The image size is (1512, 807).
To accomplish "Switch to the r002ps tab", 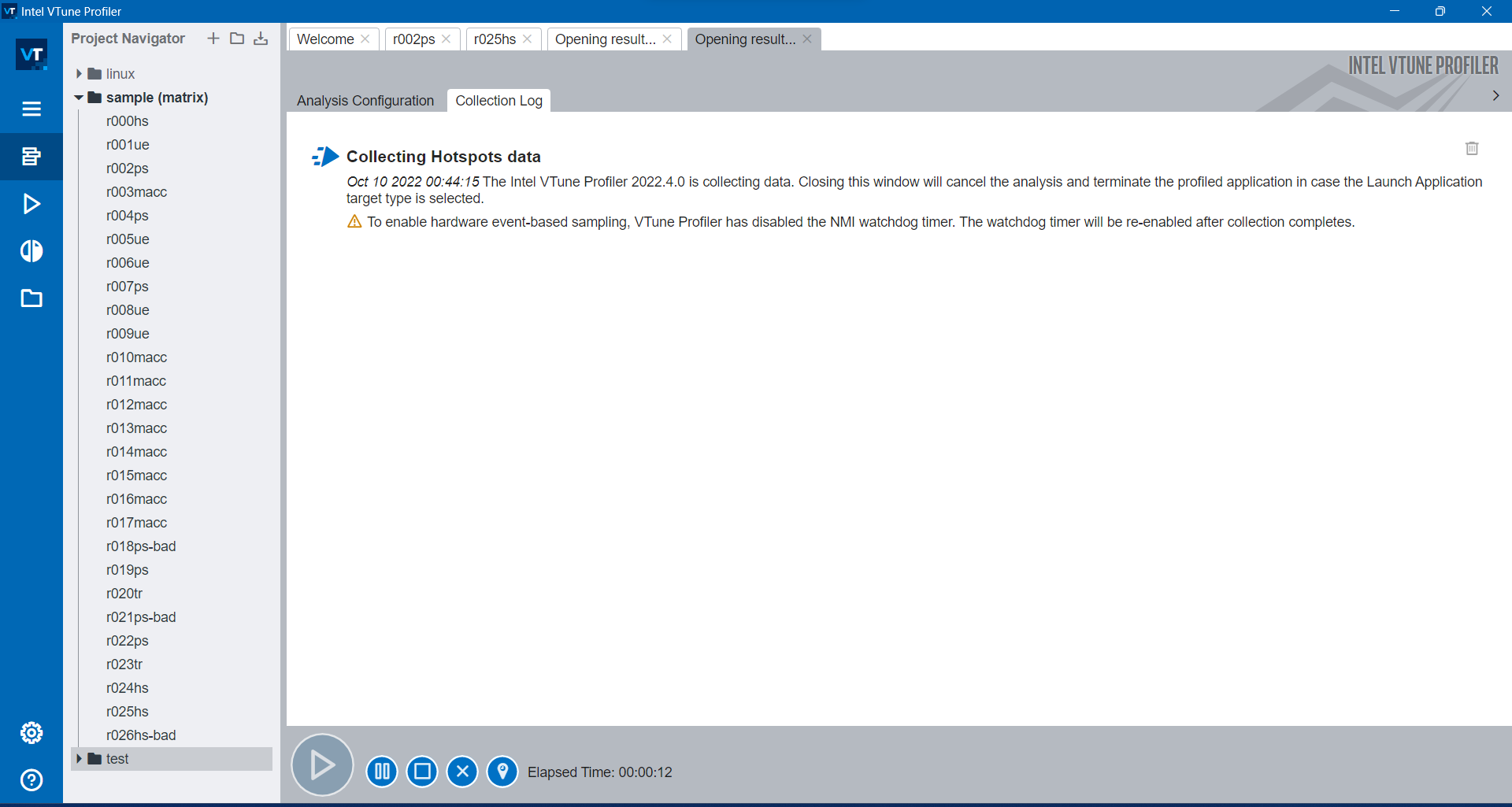I will [x=413, y=39].
